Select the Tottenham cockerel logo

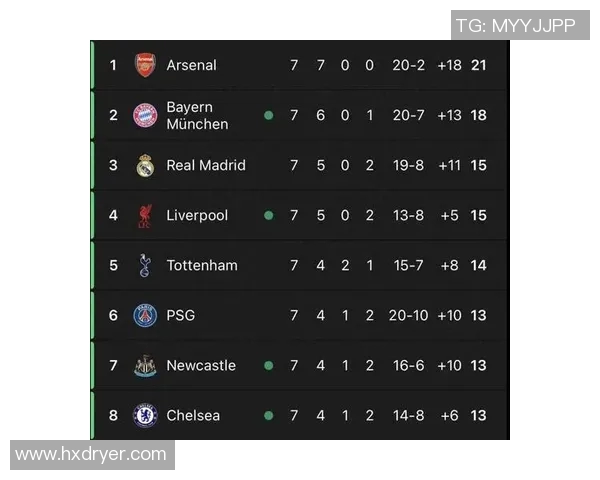coord(145,265)
